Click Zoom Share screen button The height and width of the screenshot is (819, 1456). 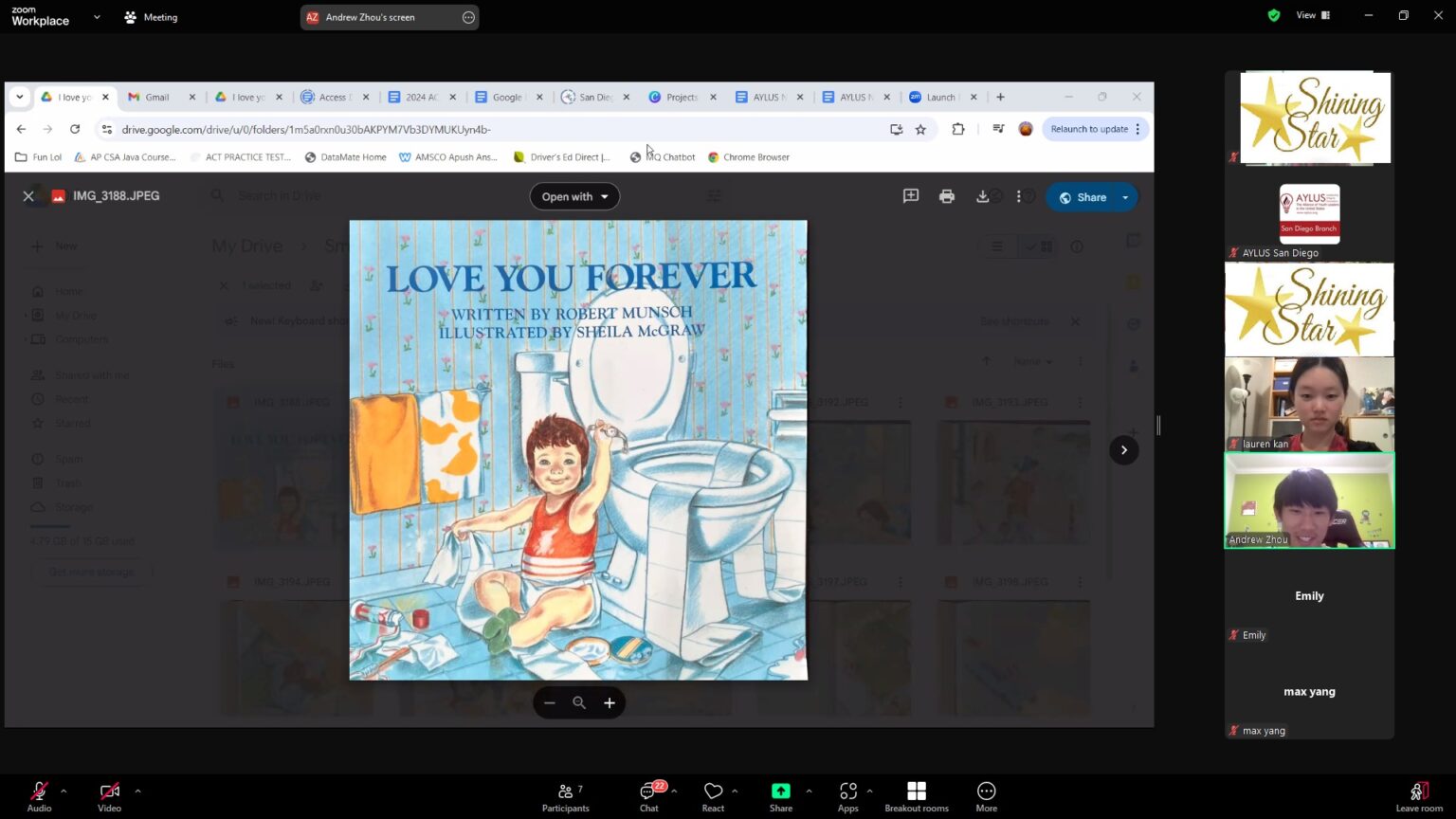(x=781, y=796)
